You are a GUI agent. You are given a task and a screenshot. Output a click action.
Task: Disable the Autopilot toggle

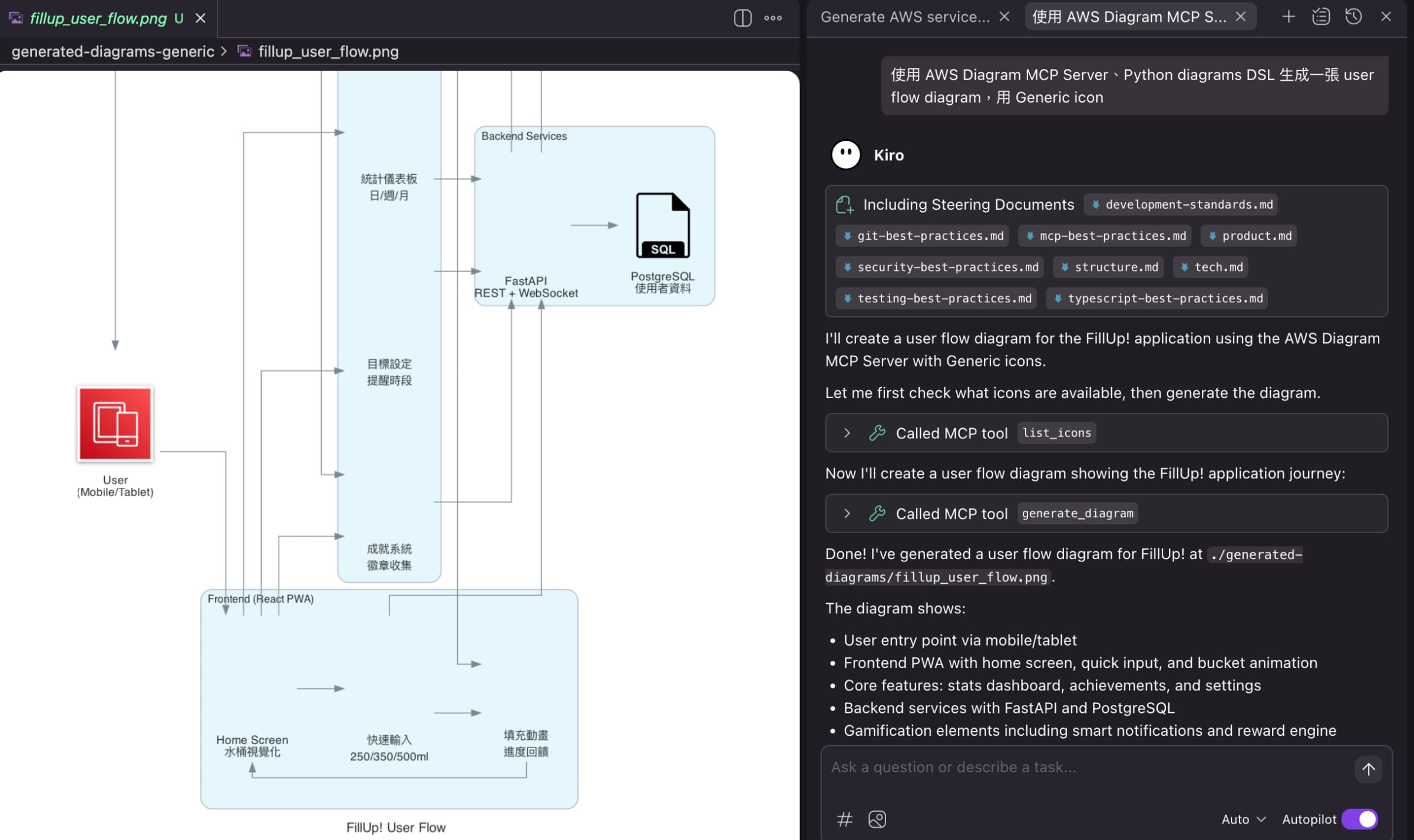coord(1361,819)
